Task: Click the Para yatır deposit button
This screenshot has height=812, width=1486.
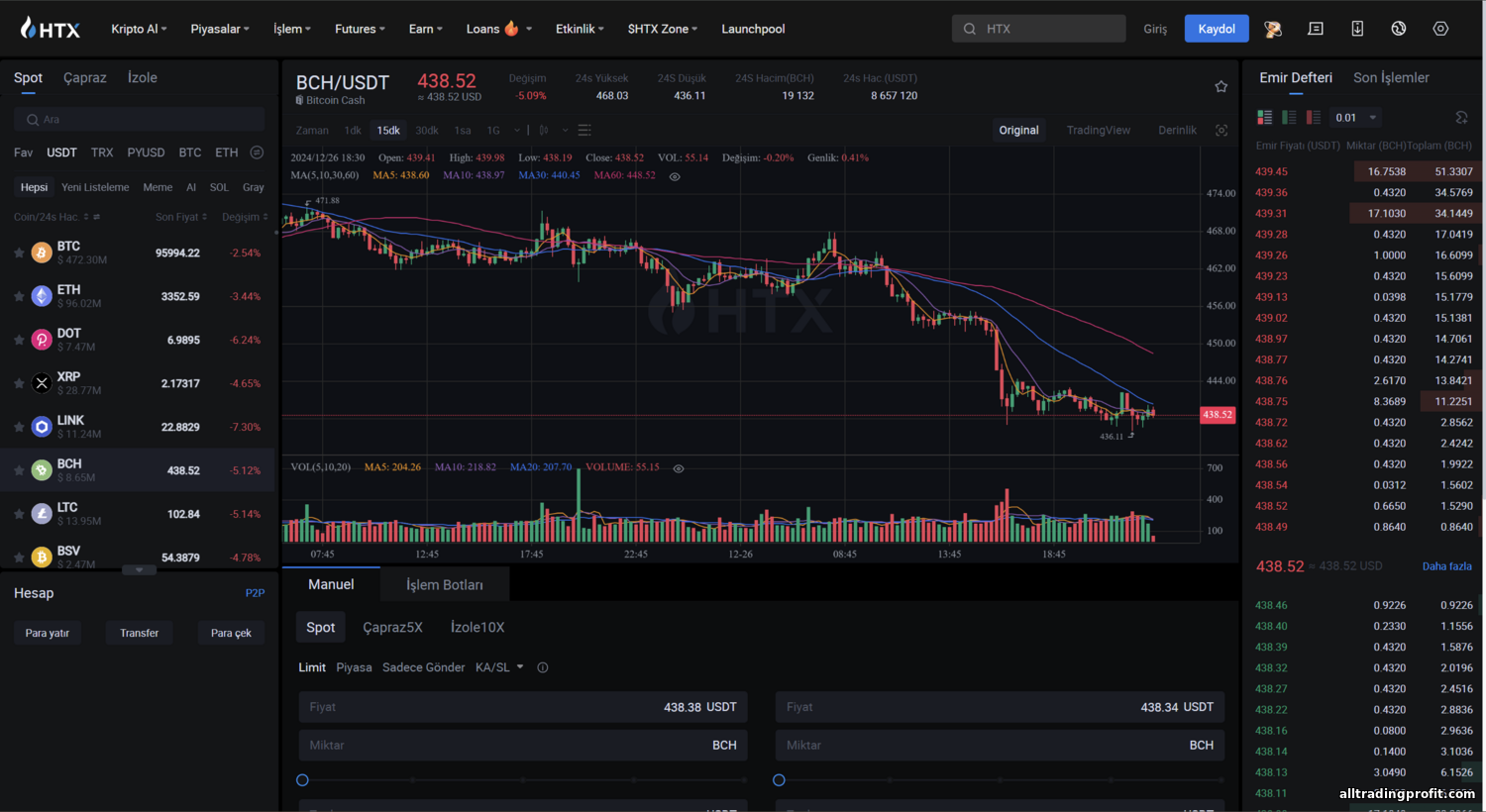Action: tap(48, 633)
